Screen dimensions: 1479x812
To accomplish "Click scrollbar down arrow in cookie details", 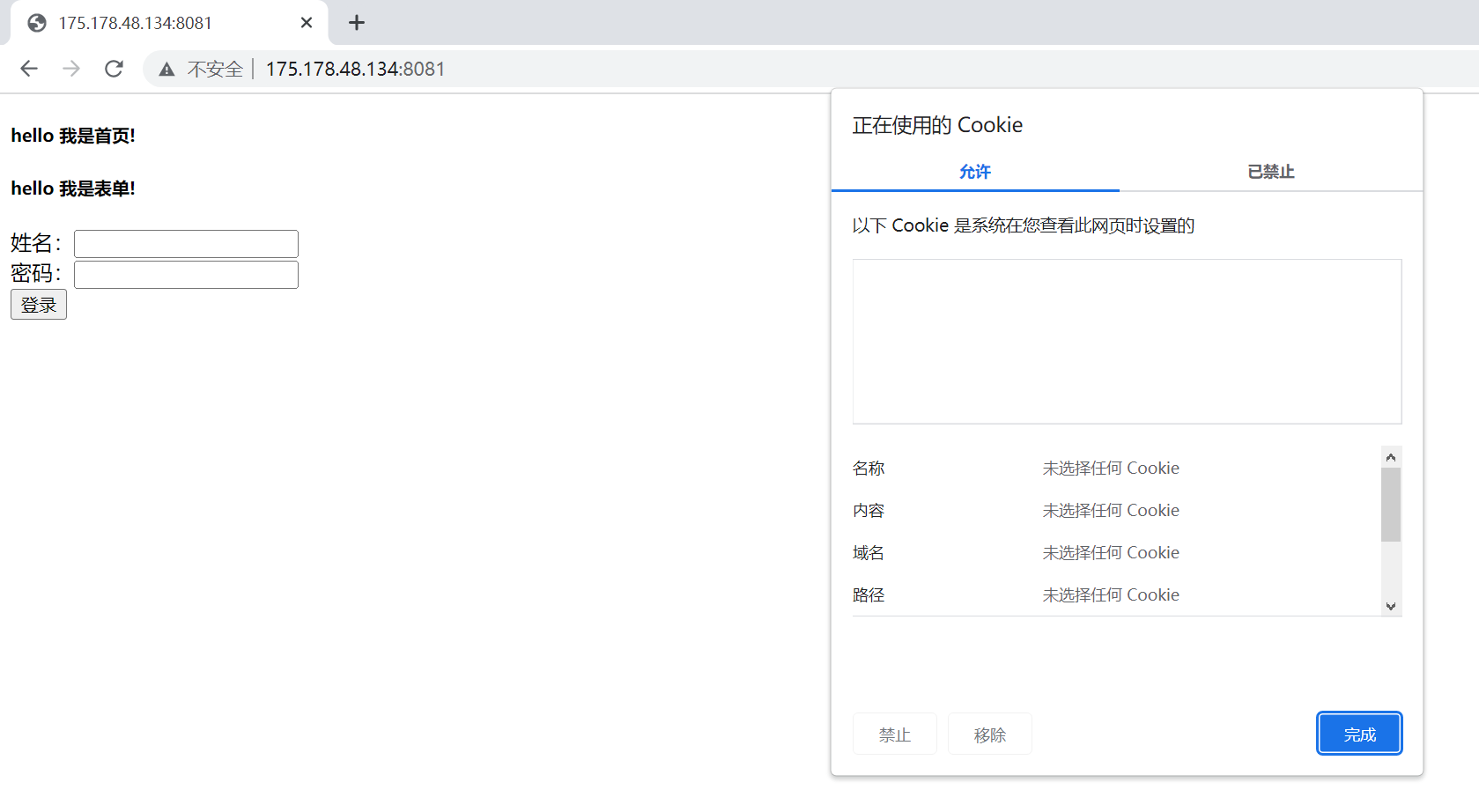I will coord(1391,606).
